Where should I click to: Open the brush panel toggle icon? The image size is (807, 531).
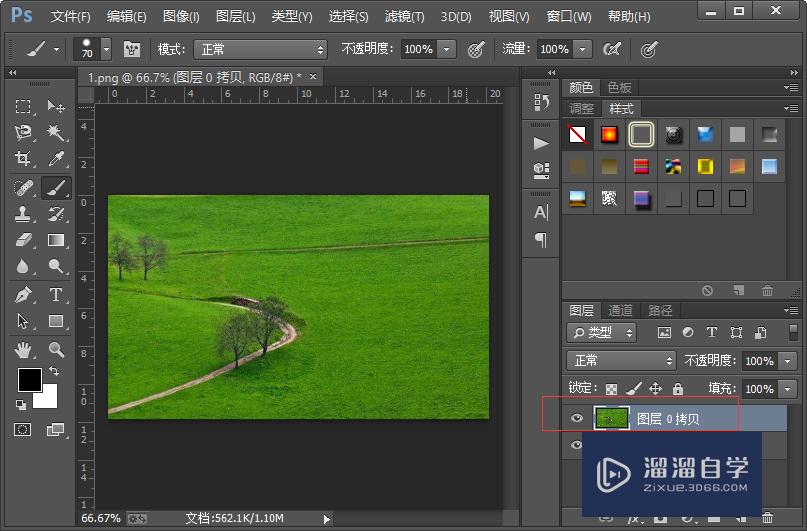click(132, 49)
